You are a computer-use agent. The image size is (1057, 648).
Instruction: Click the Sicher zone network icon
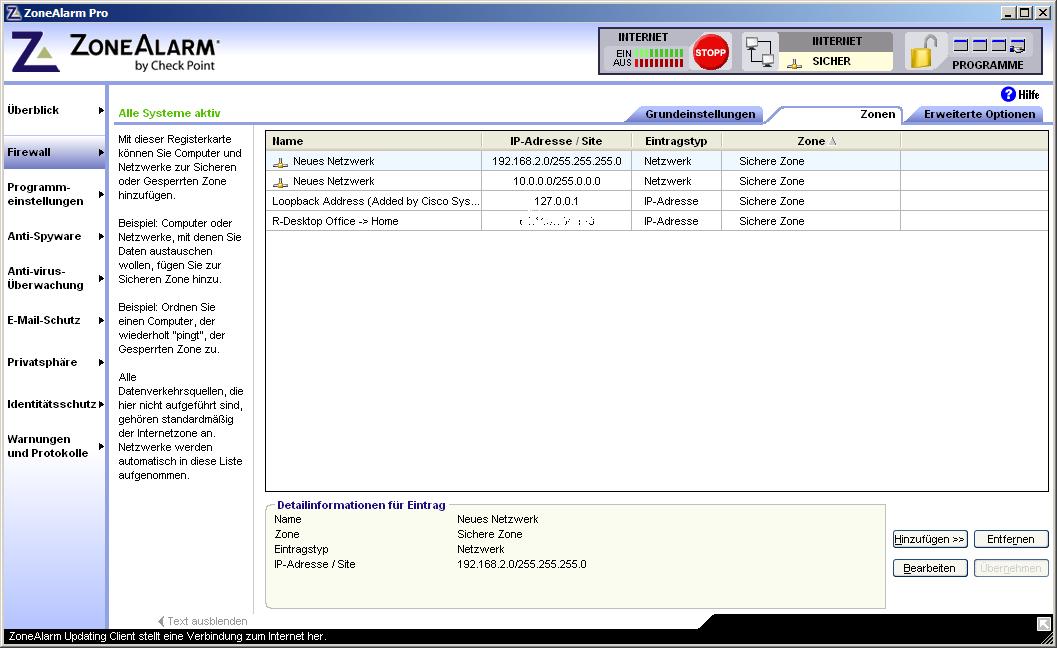pos(795,63)
